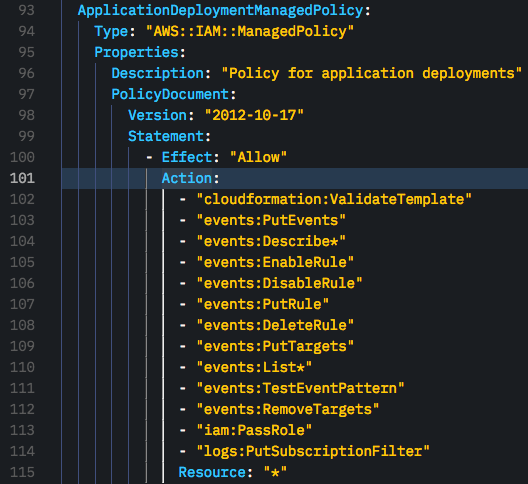Screen dimensions: 528x484
Task: Click the "events:DeleteRule" entry
Action: pos(275,325)
